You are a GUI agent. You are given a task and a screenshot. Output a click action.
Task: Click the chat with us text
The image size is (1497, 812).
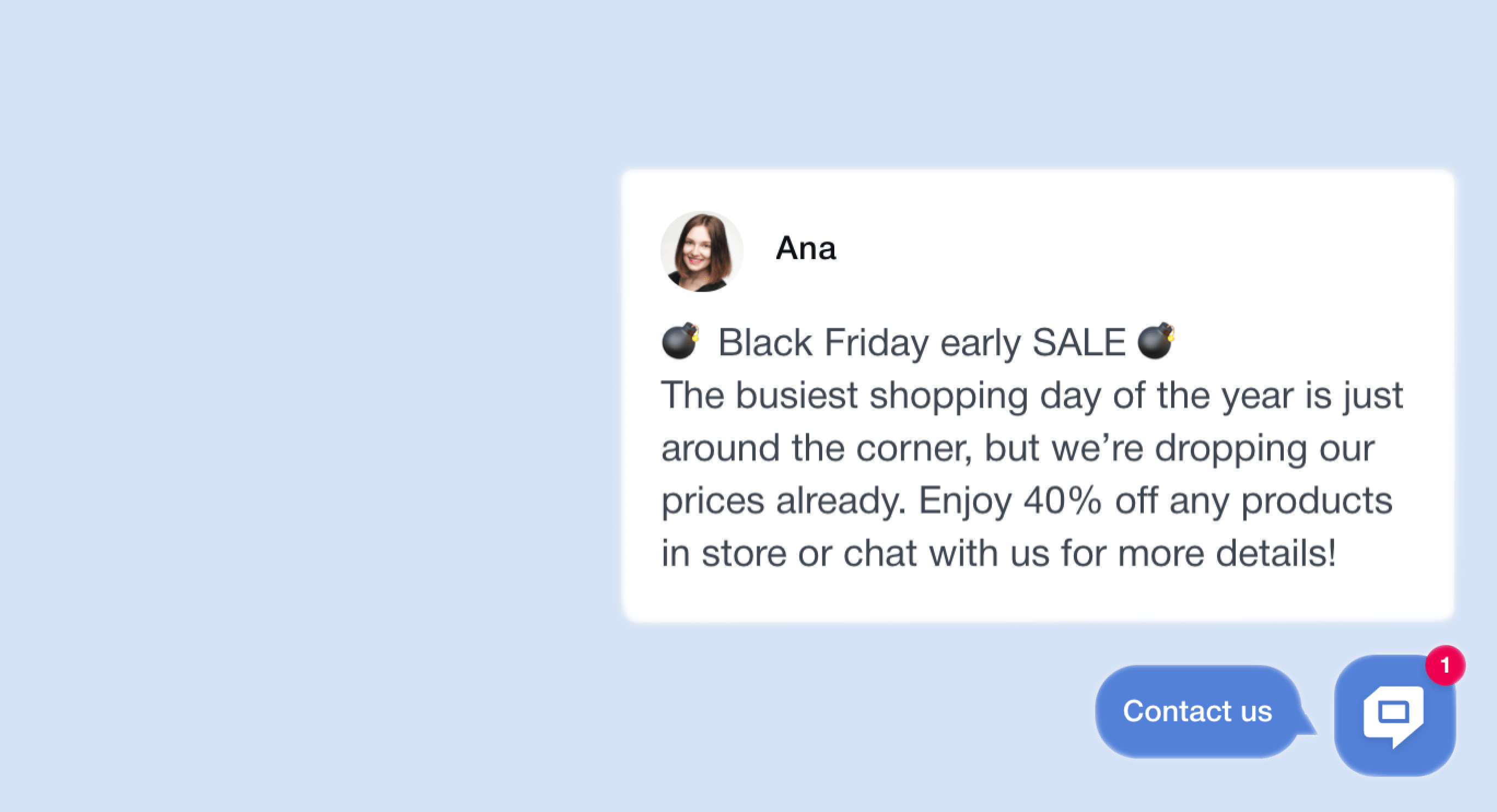click(946, 553)
